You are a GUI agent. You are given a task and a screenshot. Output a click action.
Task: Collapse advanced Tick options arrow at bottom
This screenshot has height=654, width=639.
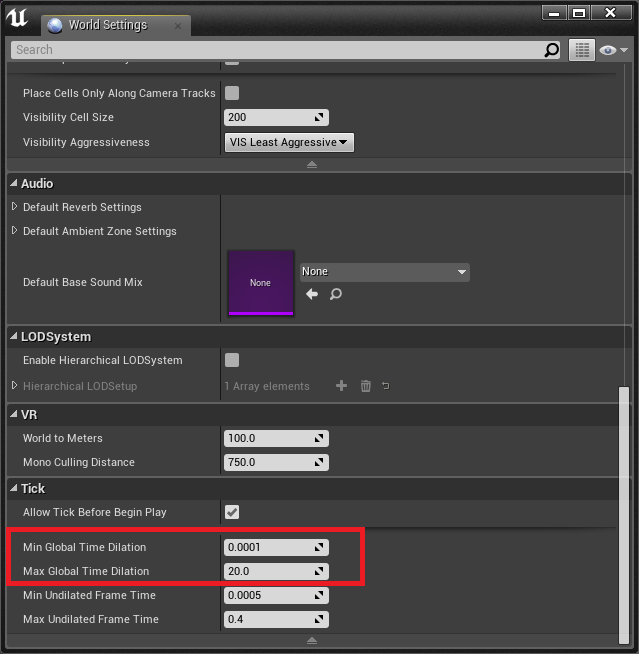(x=312, y=641)
